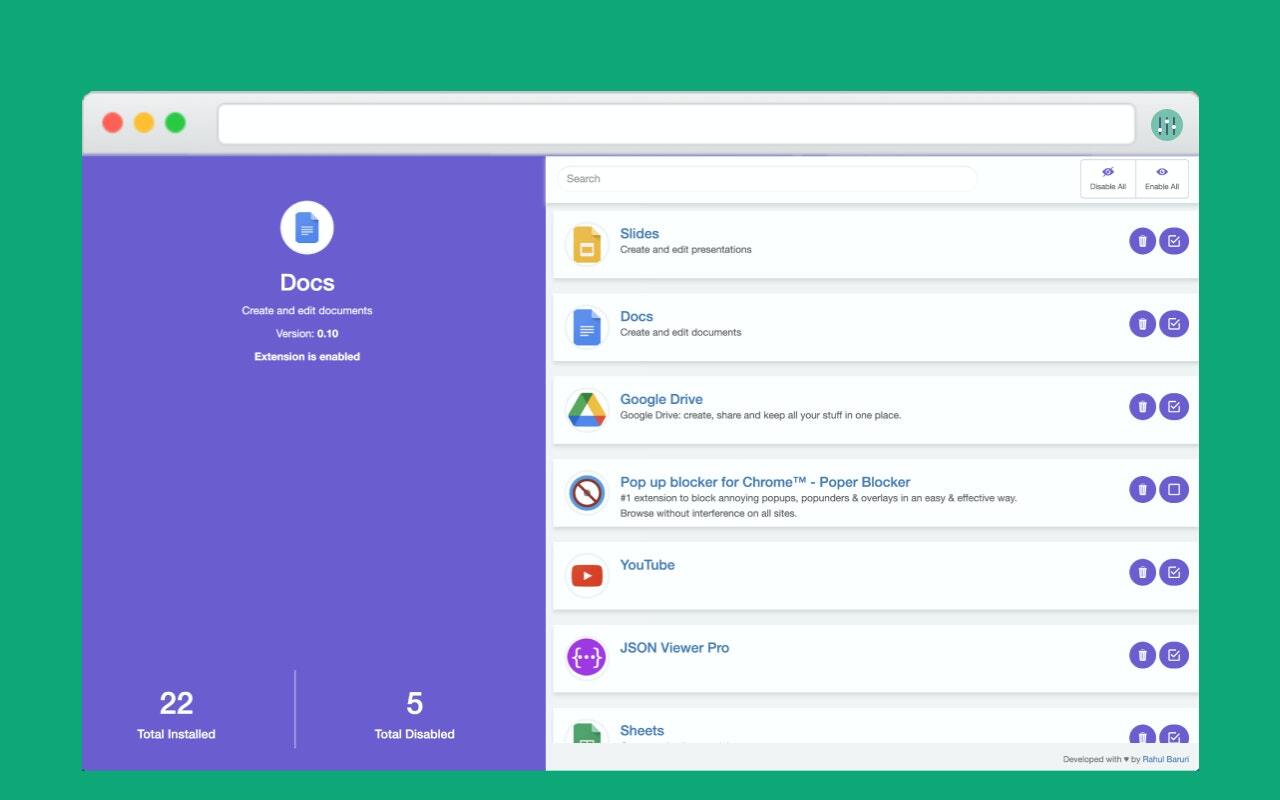Open the Docs title in the list
The image size is (1280, 800).
coord(636,316)
